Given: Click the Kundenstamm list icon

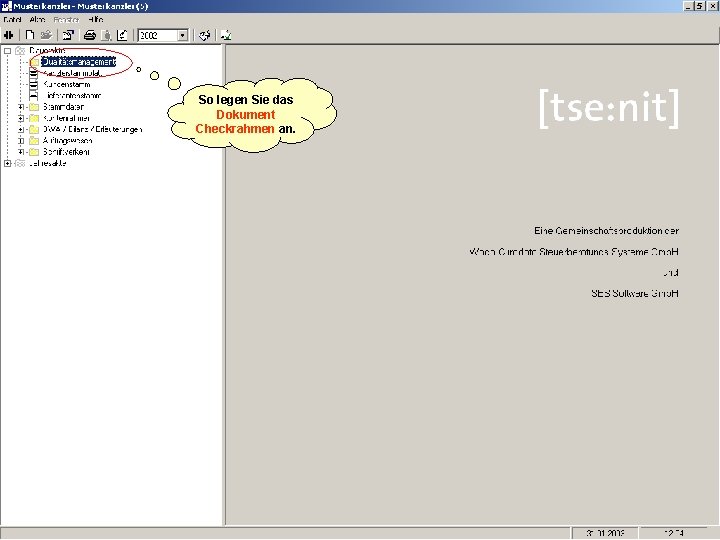Looking at the screenshot, I should [x=34, y=84].
